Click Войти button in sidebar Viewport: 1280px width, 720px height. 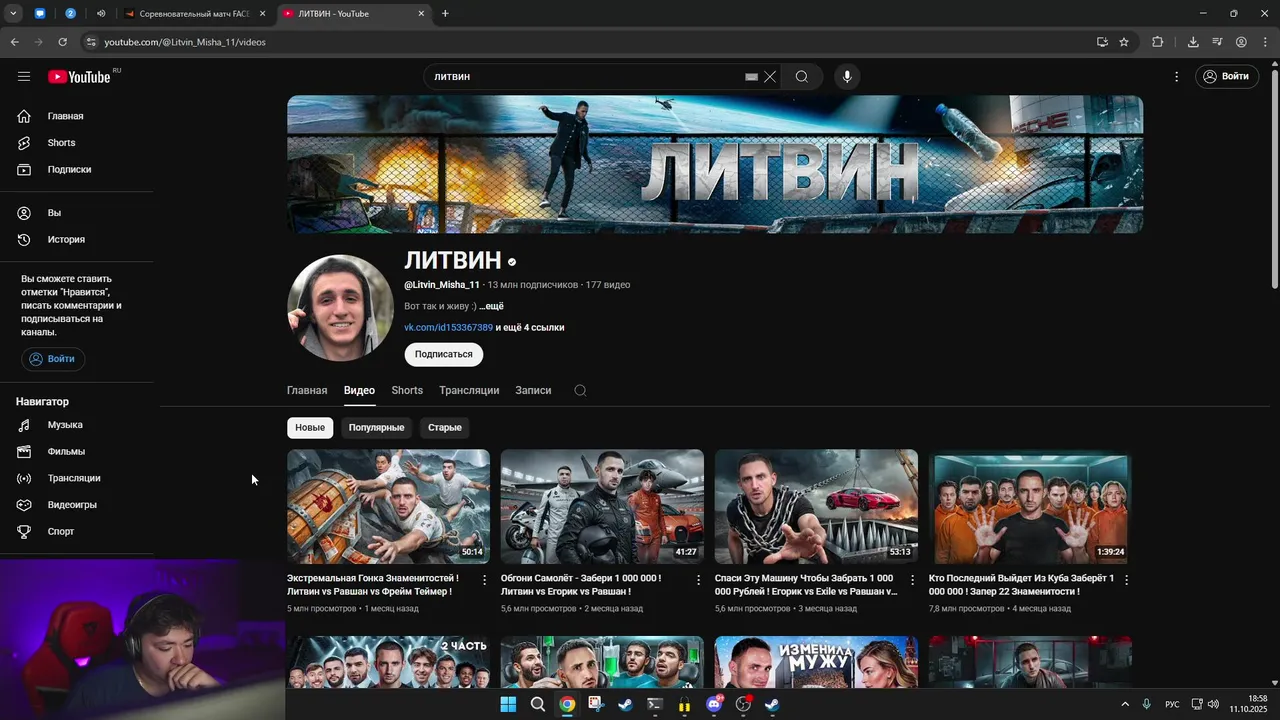pos(53,359)
